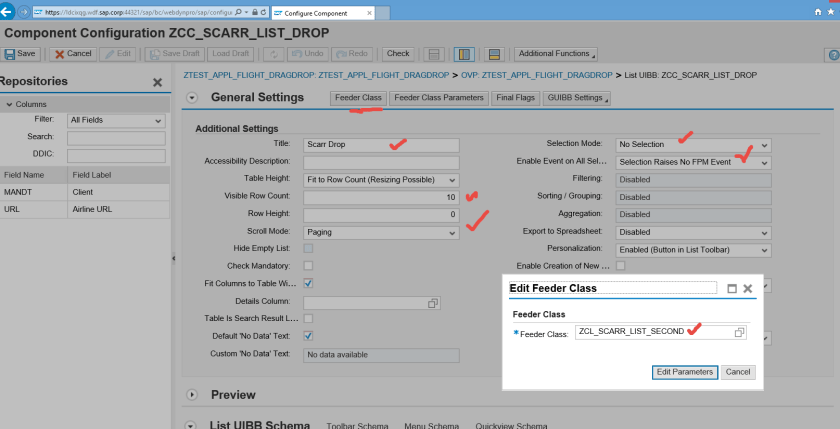Toggle Table Is Search Result List checkbox

[x=308, y=319]
